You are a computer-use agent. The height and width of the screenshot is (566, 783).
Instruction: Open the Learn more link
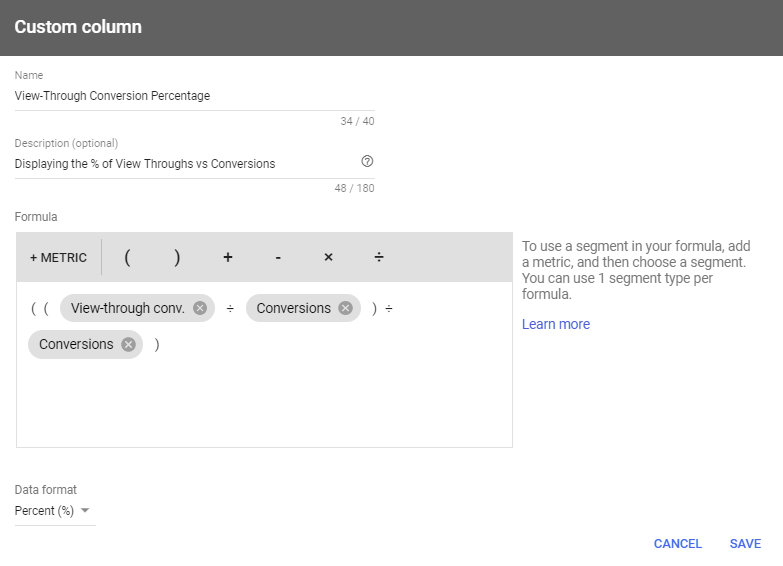(x=556, y=324)
